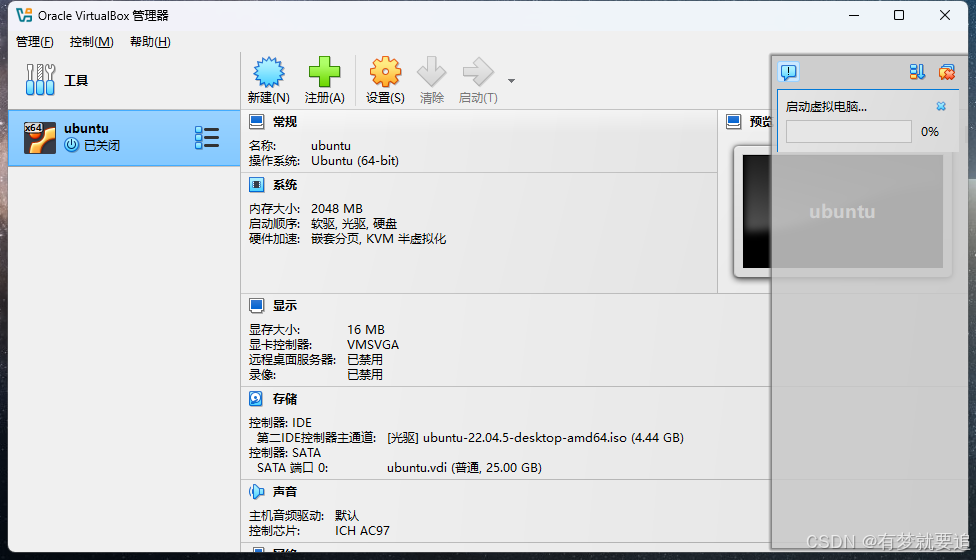
Task: Click the Register (注册) green plus icon
Action: [x=324, y=72]
